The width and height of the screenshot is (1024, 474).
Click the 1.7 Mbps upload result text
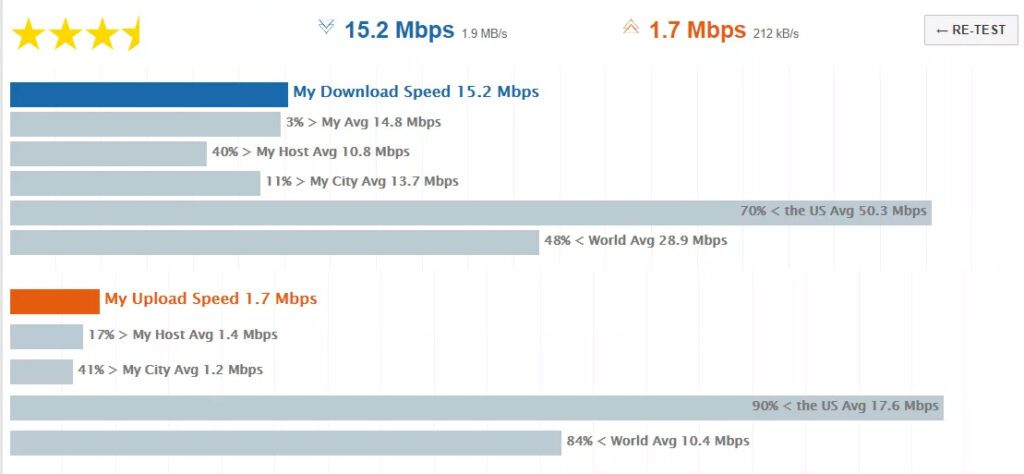pyautogui.click(x=697, y=30)
